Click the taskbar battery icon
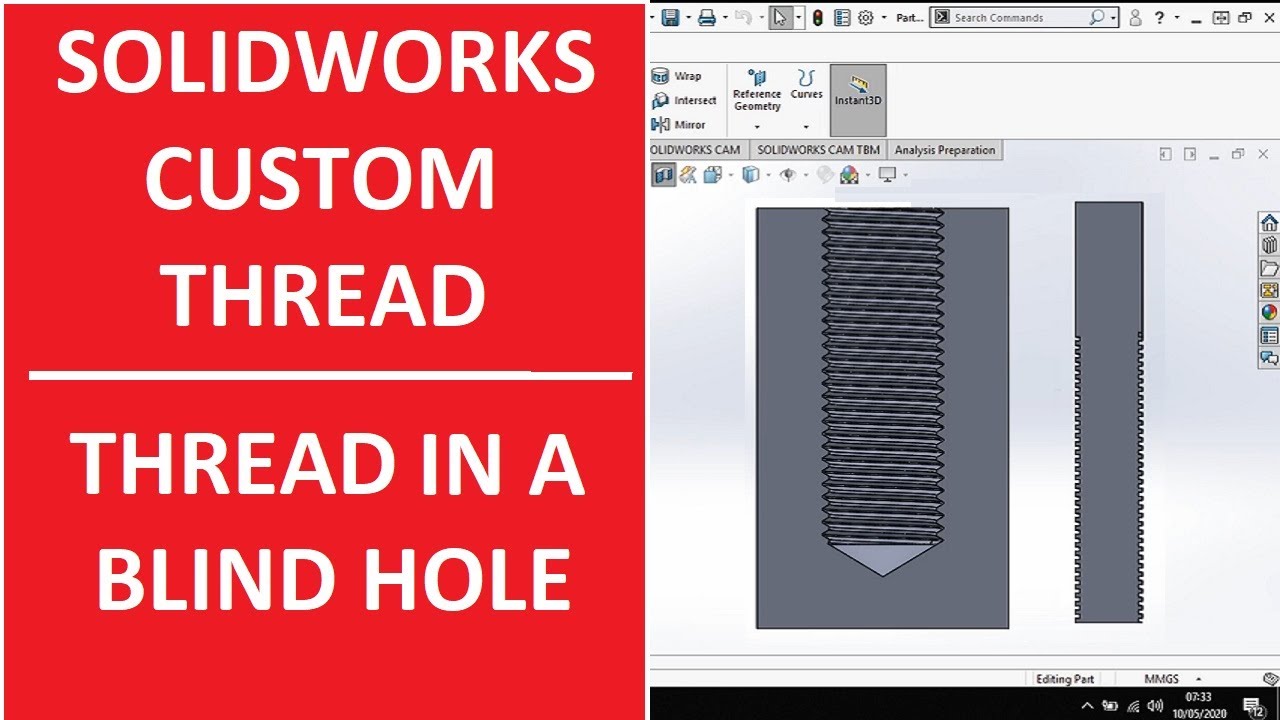This screenshot has height=720, width=1280. [1110, 706]
